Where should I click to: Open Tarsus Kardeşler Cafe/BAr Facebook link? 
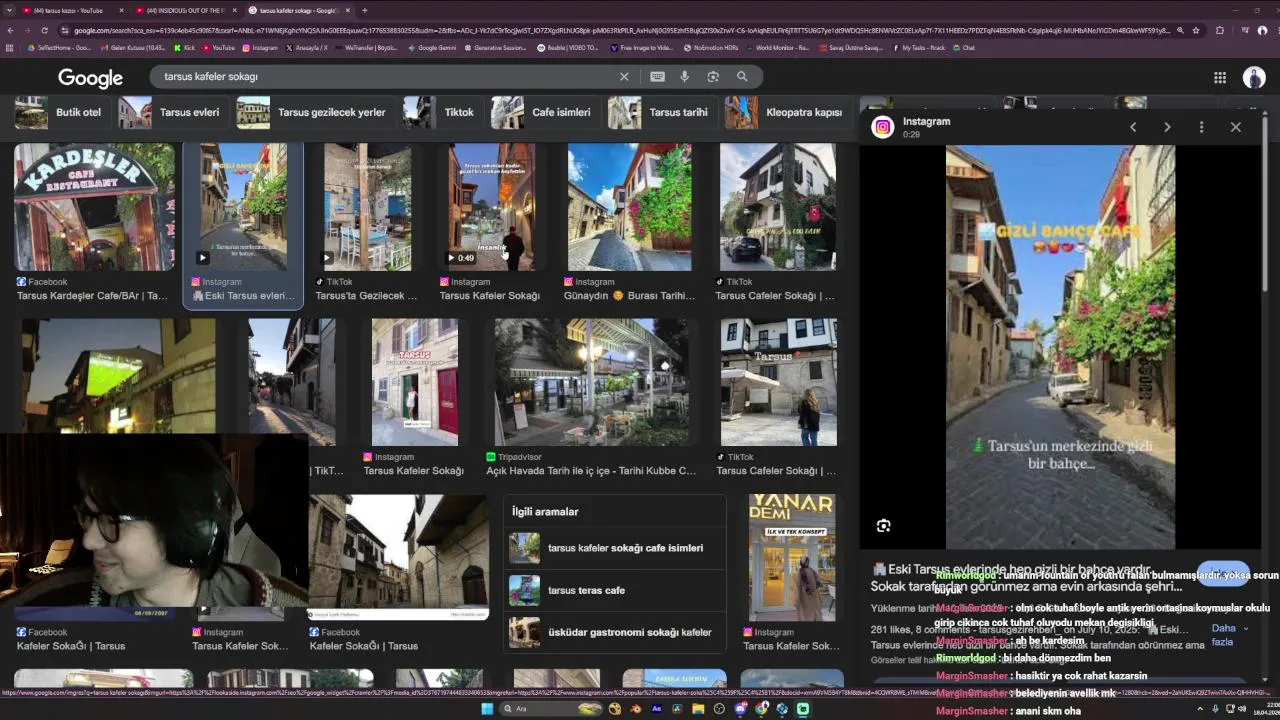pyautogui.click(x=92, y=296)
